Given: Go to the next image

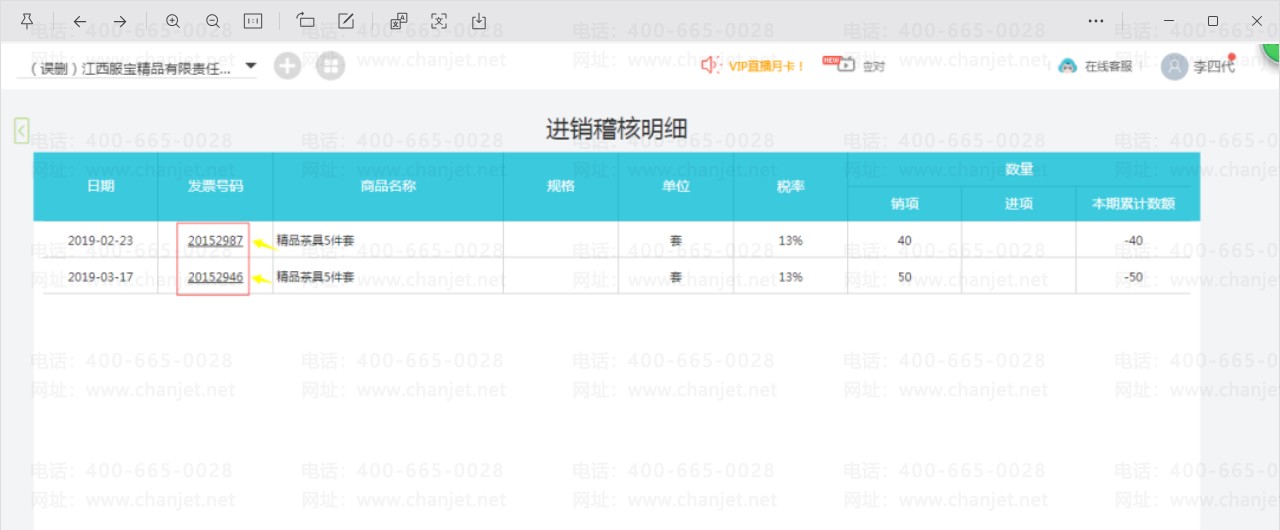Looking at the screenshot, I should (x=120, y=21).
